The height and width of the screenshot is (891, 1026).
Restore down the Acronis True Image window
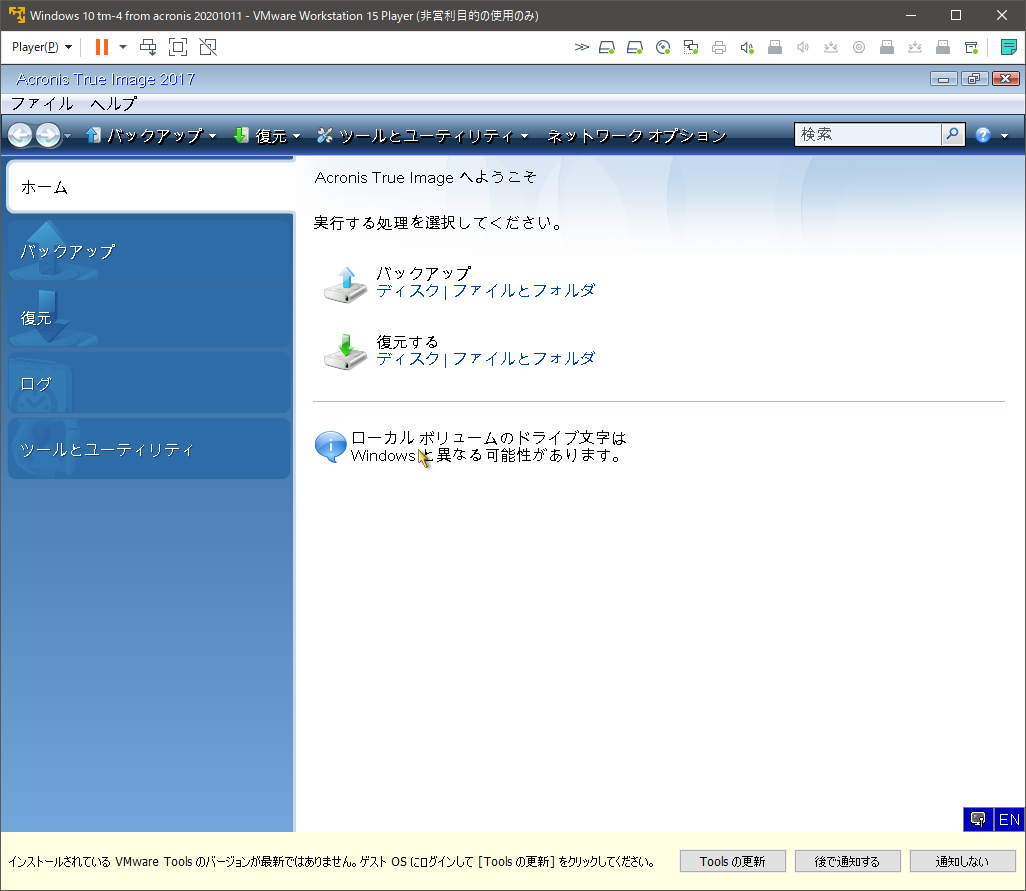(974, 79)
